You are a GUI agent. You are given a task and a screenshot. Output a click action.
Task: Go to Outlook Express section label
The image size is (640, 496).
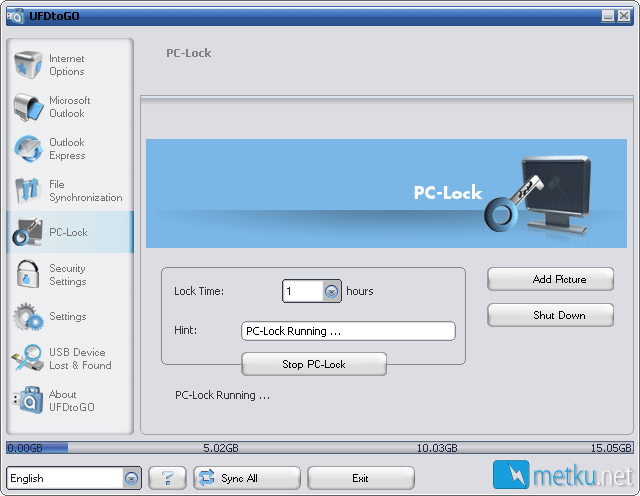(67, 149)
